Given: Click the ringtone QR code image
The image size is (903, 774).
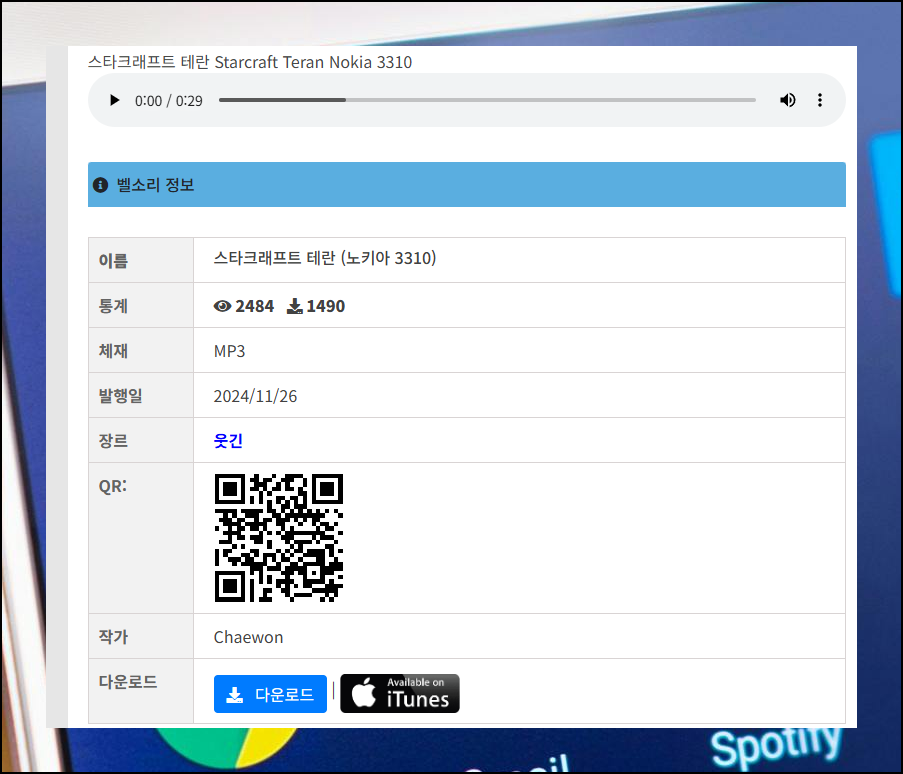Looking at the screenshot, I should click(279, 538).
